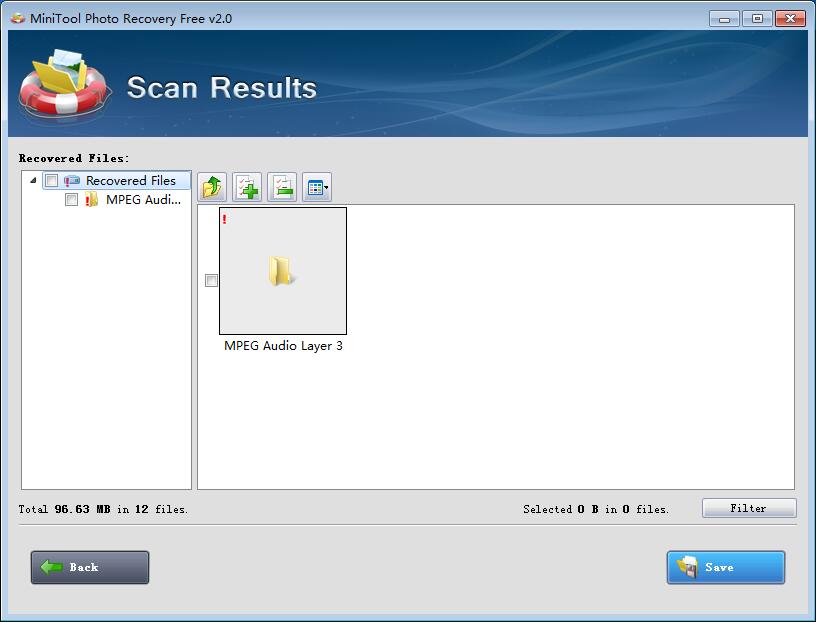Click the Back button
The image size is (816, 622).
click(89, 567)
